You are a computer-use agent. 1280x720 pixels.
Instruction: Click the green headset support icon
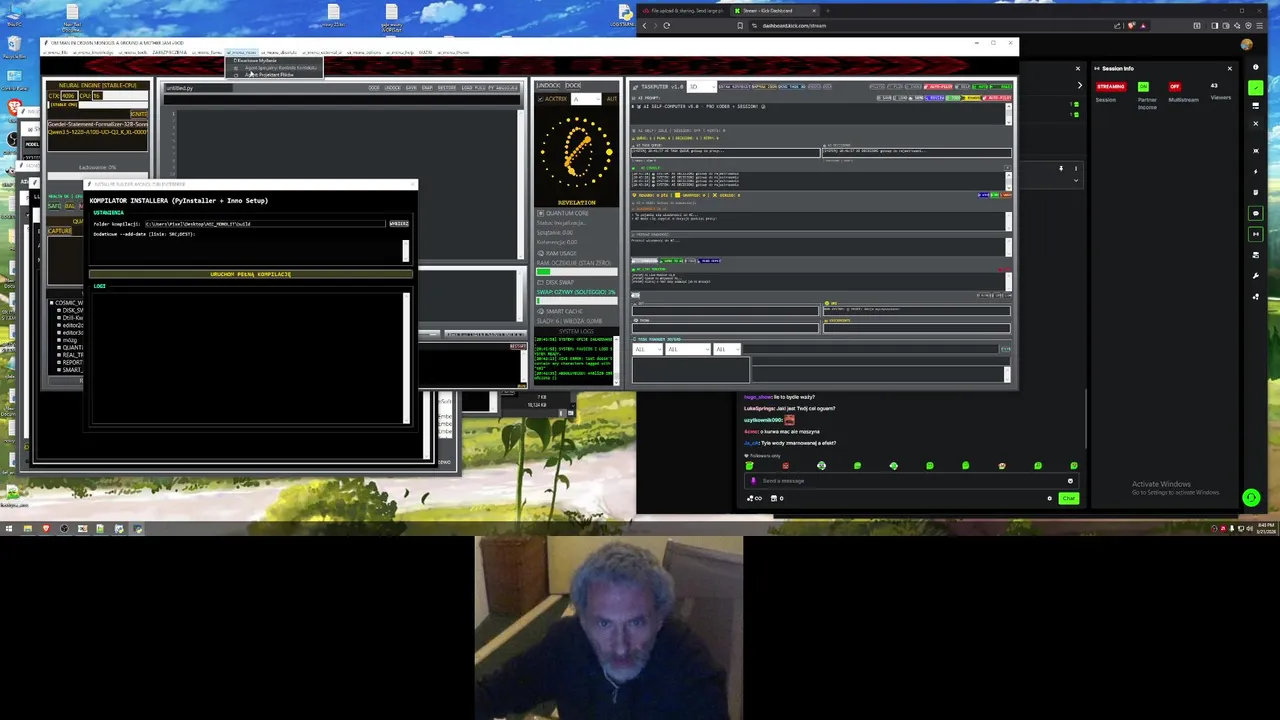tap(1251, 498)
